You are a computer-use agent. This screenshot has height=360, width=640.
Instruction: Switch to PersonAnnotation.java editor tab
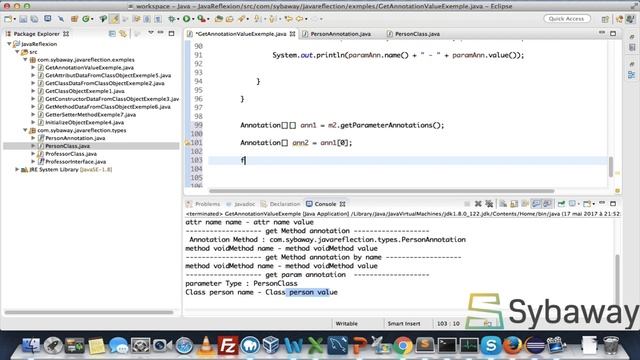point(340,34)
